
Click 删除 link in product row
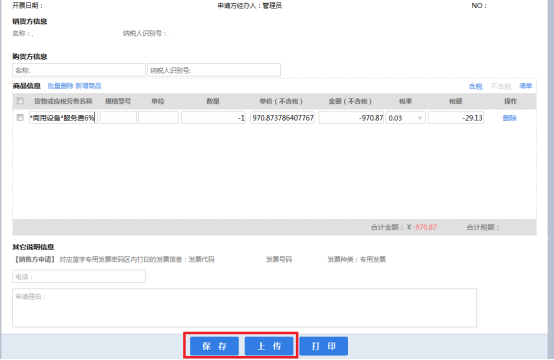[x=509, y=118]
